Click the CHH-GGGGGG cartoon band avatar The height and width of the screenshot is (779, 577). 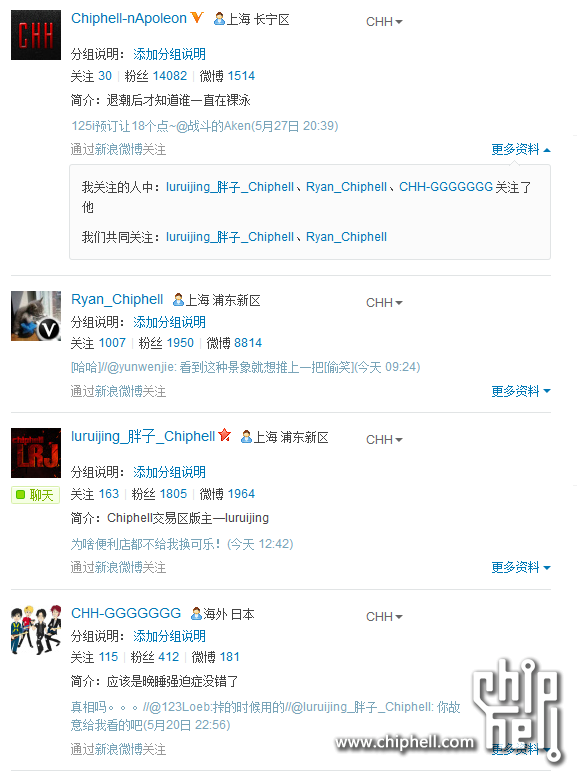click(36, 629)
